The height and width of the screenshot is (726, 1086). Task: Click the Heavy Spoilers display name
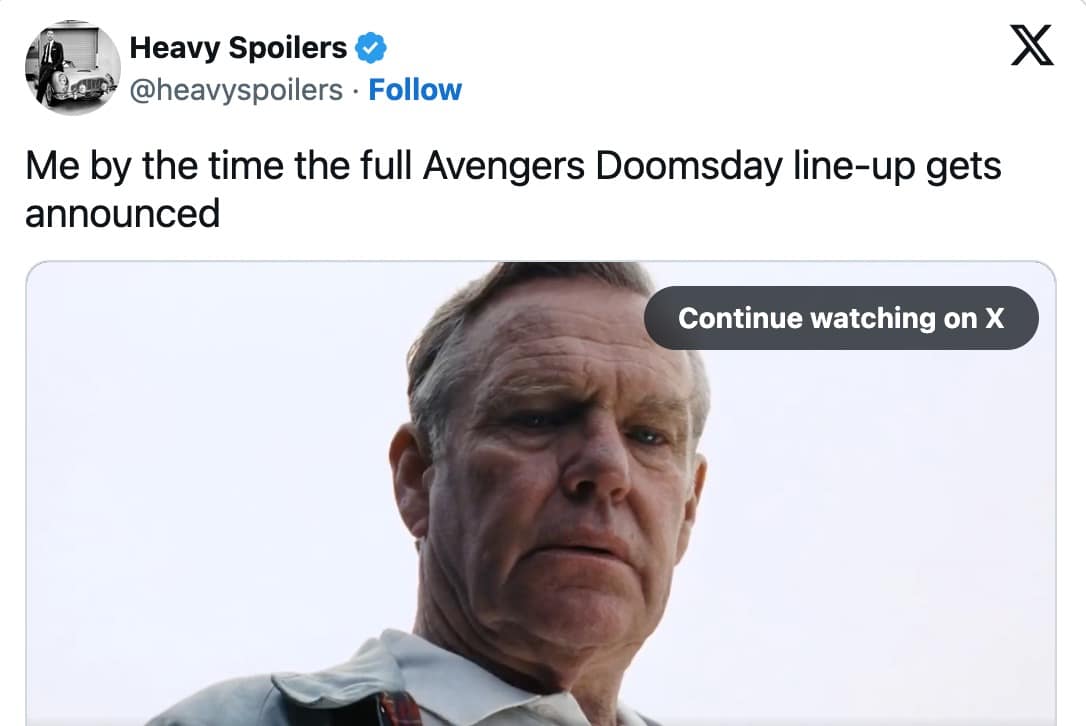[244, 46]
